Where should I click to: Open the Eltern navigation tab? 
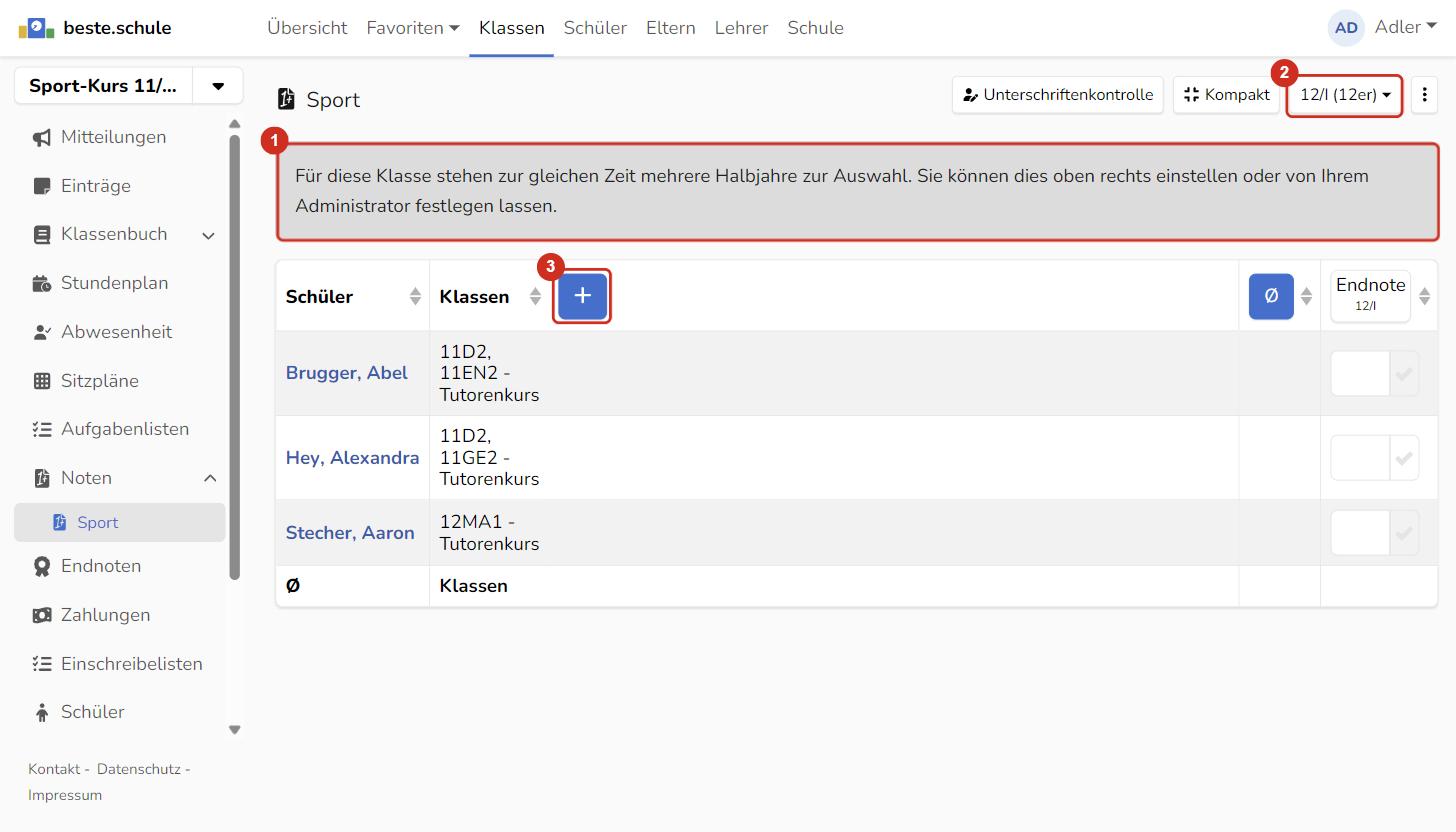(670, 28)
